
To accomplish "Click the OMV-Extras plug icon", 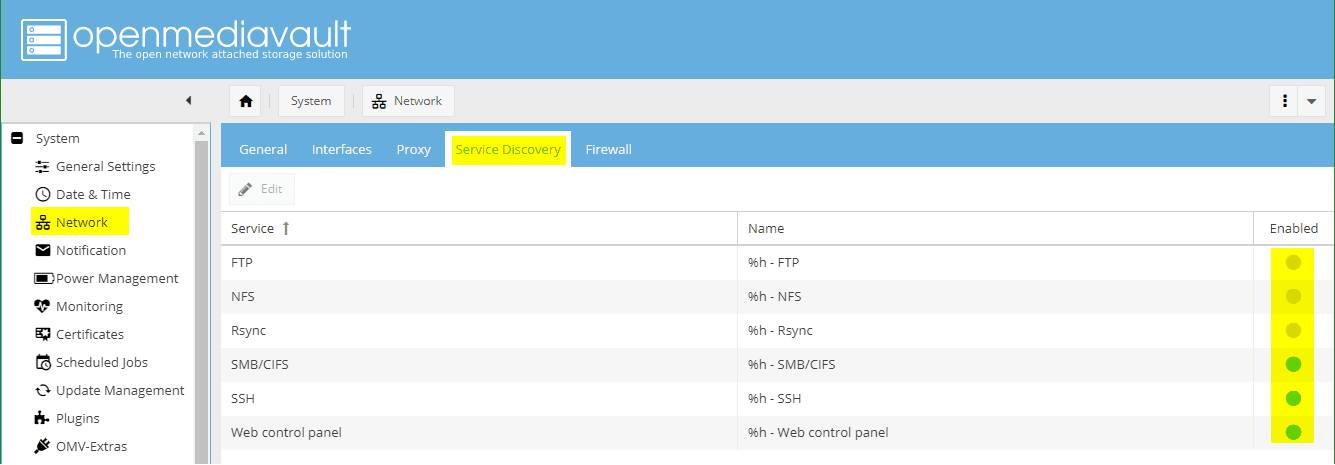I will pyautogui.click(x=43, y=446).
